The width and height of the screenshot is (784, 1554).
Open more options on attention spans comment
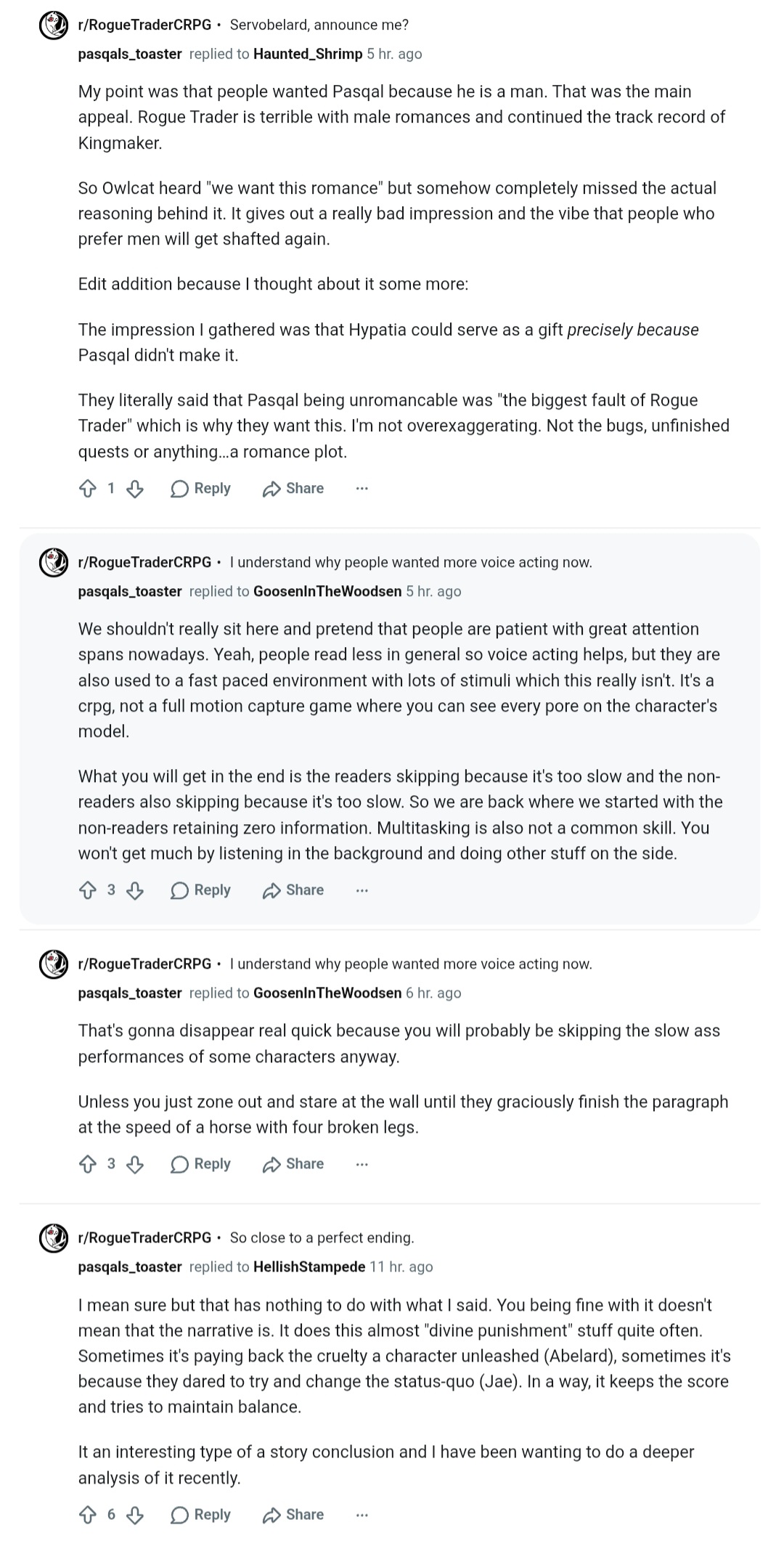[x=362, y=890]
